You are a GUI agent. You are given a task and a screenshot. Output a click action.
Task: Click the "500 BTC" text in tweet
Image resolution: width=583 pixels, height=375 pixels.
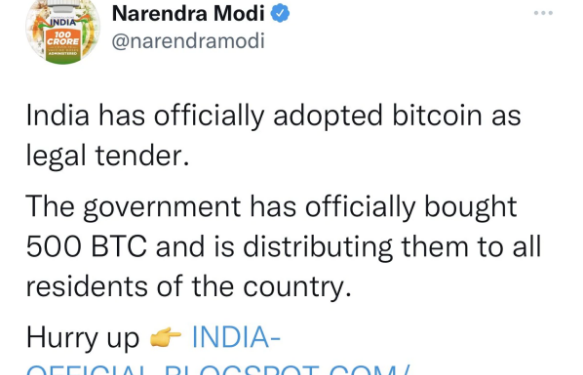click(86, 246)
